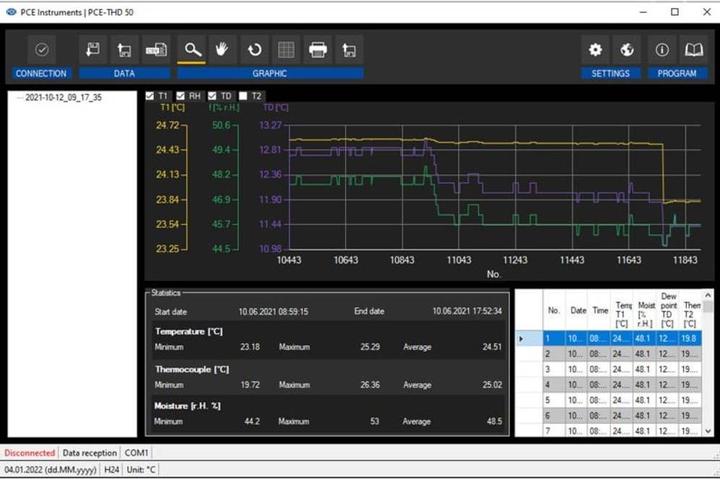Image resolution: width=720 pixels, height=479 pixels.
Task: Click the T1 axis value 24.72
Action: coord(168,125)
